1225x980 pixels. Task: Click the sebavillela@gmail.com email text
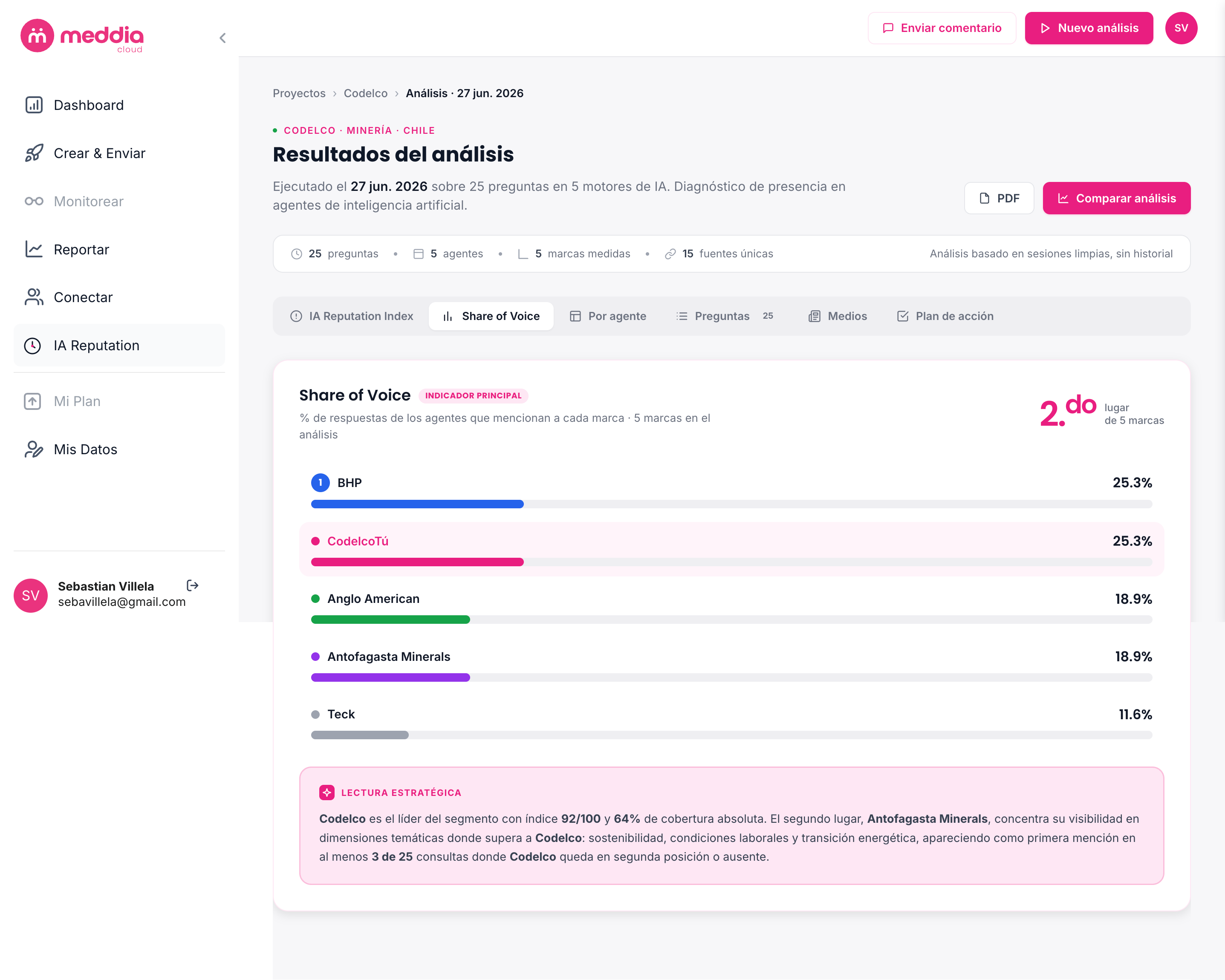[121, 602]
